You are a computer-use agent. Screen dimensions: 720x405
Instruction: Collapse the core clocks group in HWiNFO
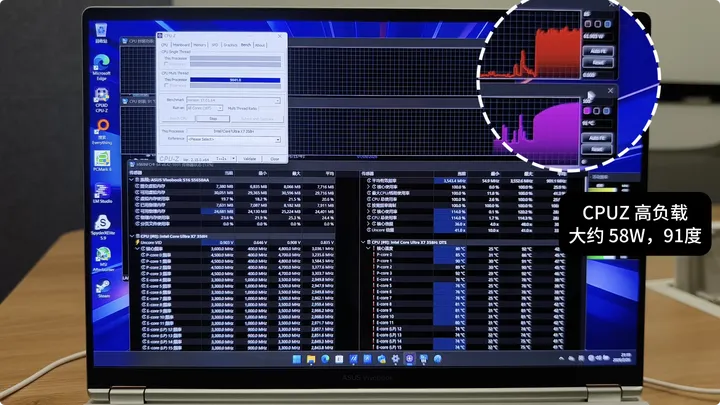coord(138,248)
